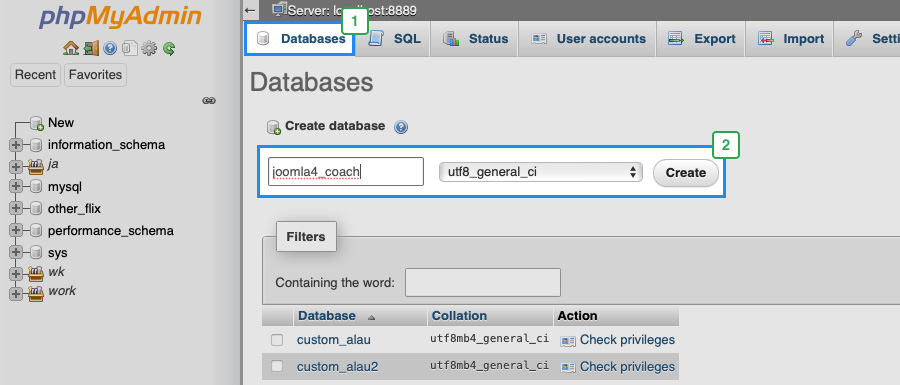Click the Containing the word filter field
This screenshot has width=900, height=385.
pos(483,282)
